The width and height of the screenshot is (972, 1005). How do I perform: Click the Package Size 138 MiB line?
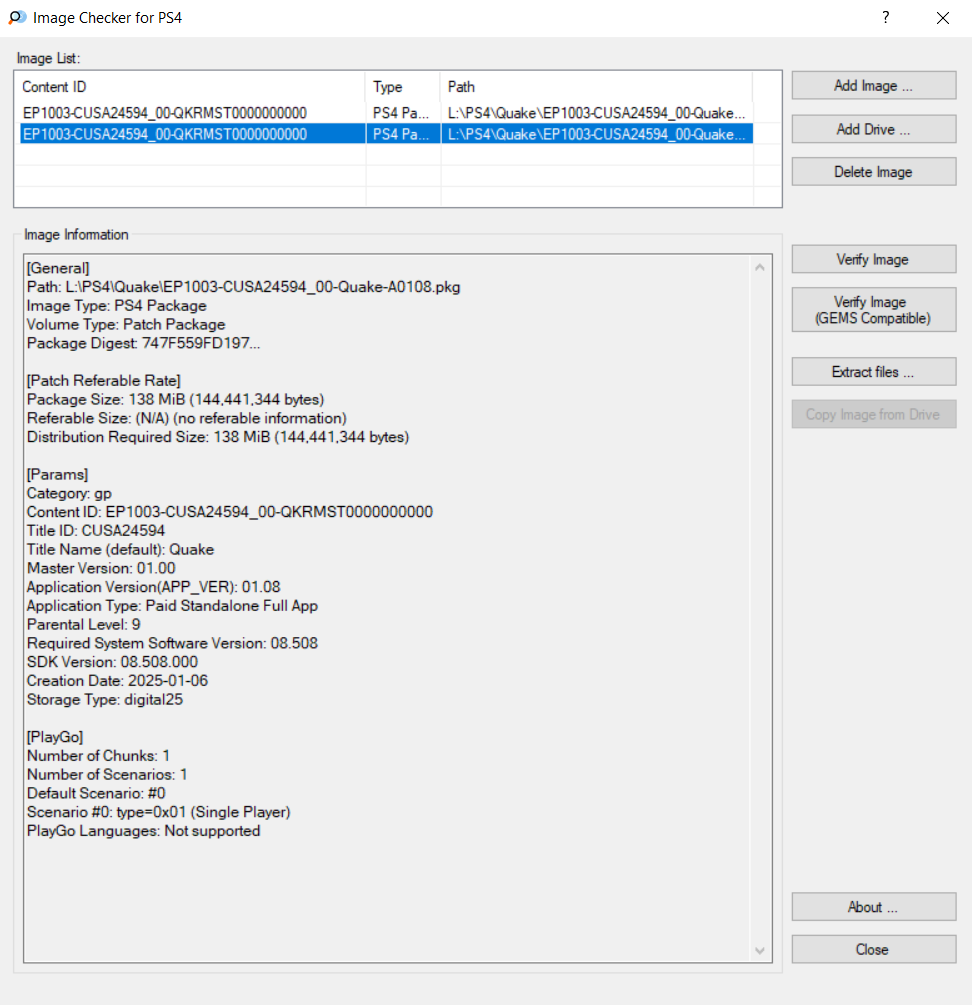tap(176, 399)
